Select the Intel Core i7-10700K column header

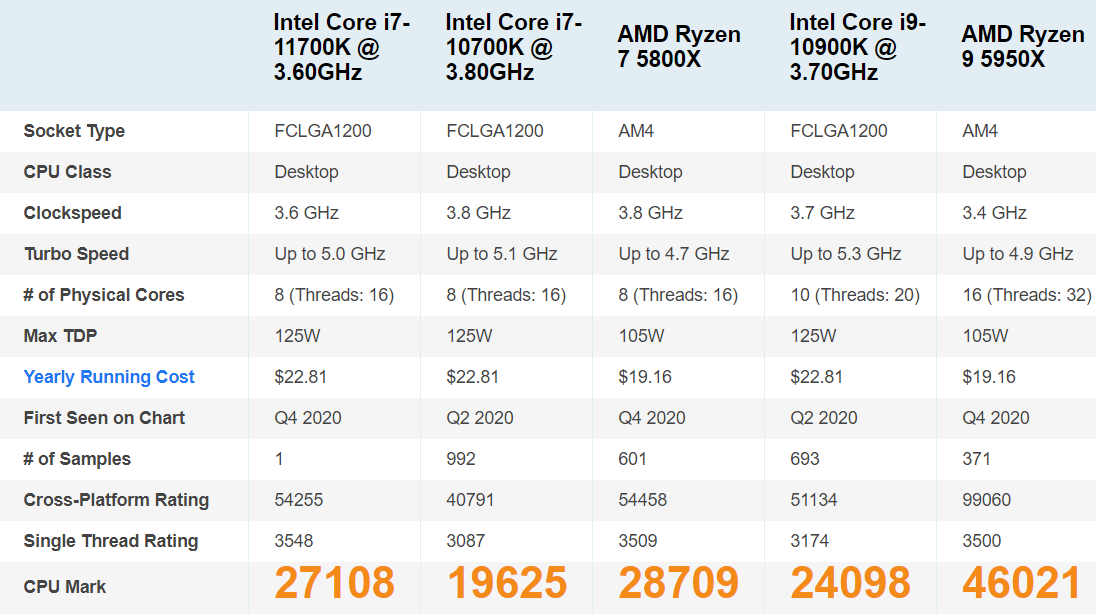click(514, 47)
